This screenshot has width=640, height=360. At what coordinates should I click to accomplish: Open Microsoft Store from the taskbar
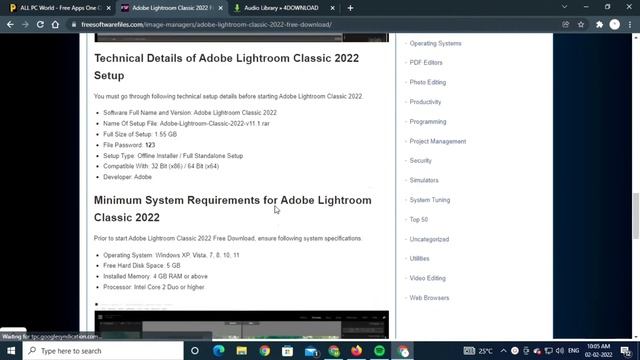[x=287, y=351]
